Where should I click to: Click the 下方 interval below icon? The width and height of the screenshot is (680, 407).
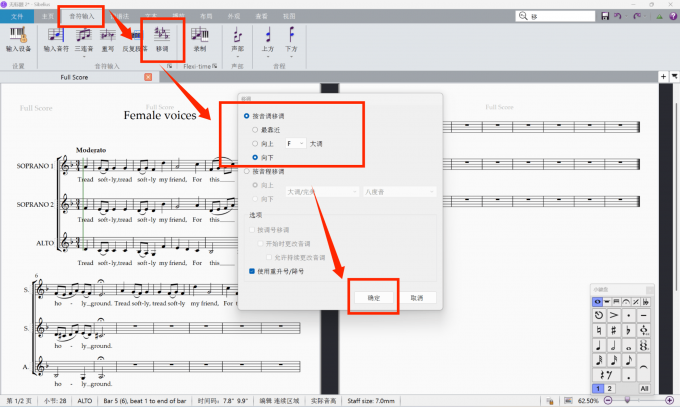(291, 39)
